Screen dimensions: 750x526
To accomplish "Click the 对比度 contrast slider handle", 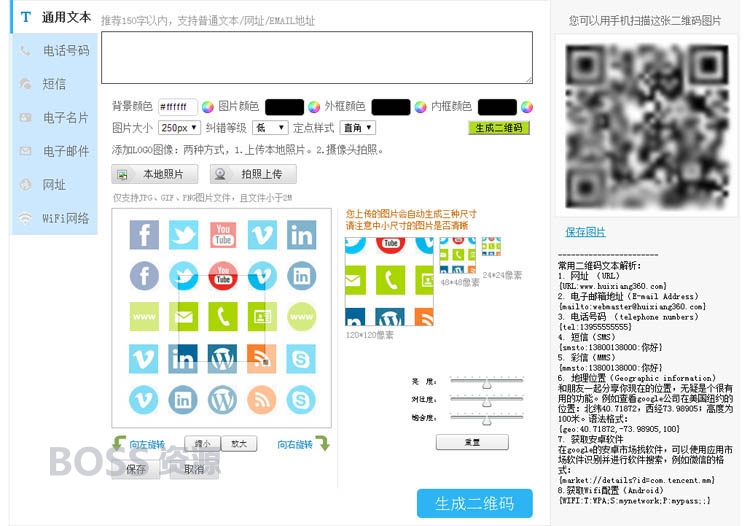I will click(x=487, y=402).
